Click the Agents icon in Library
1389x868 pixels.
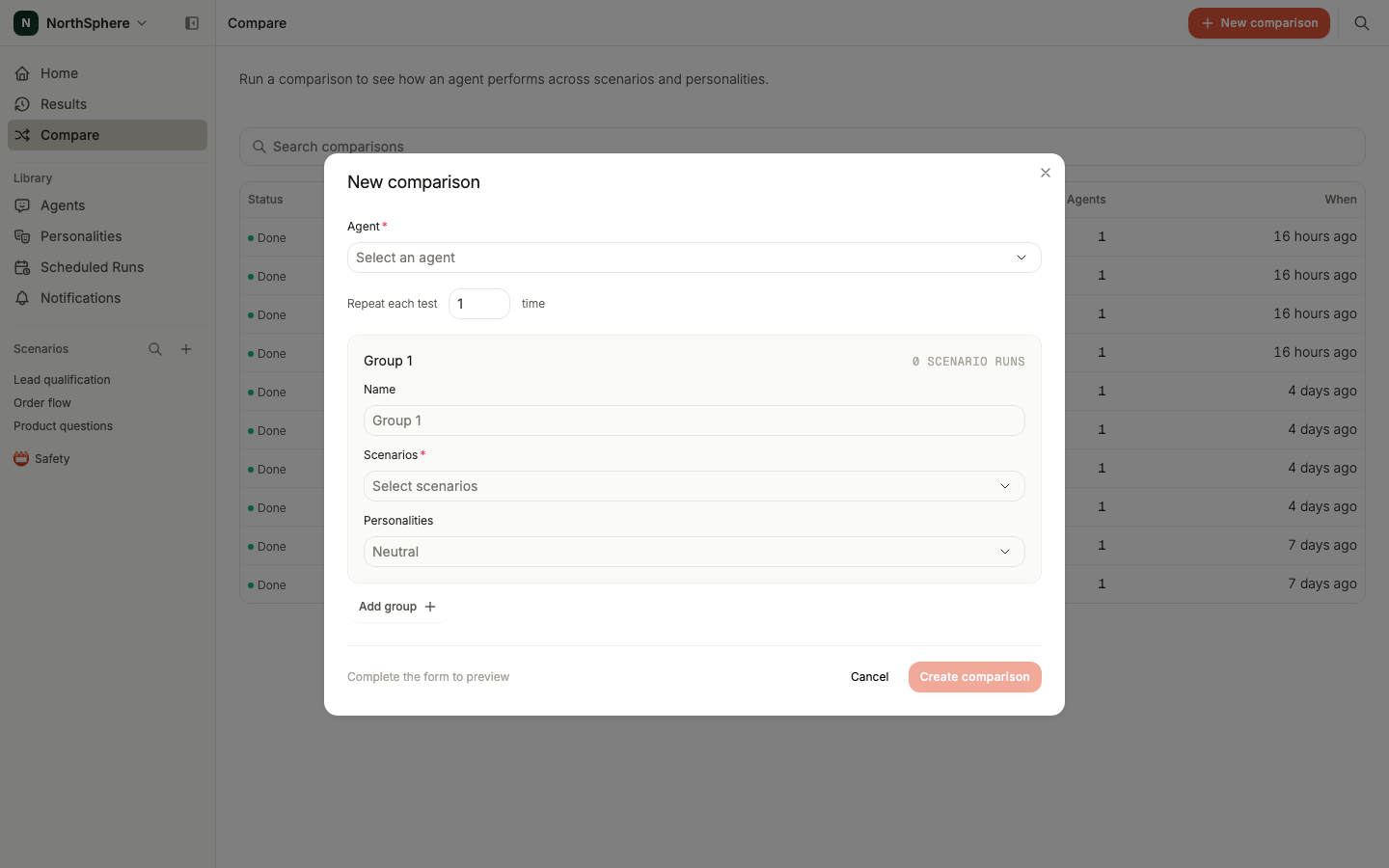point(22,205)
